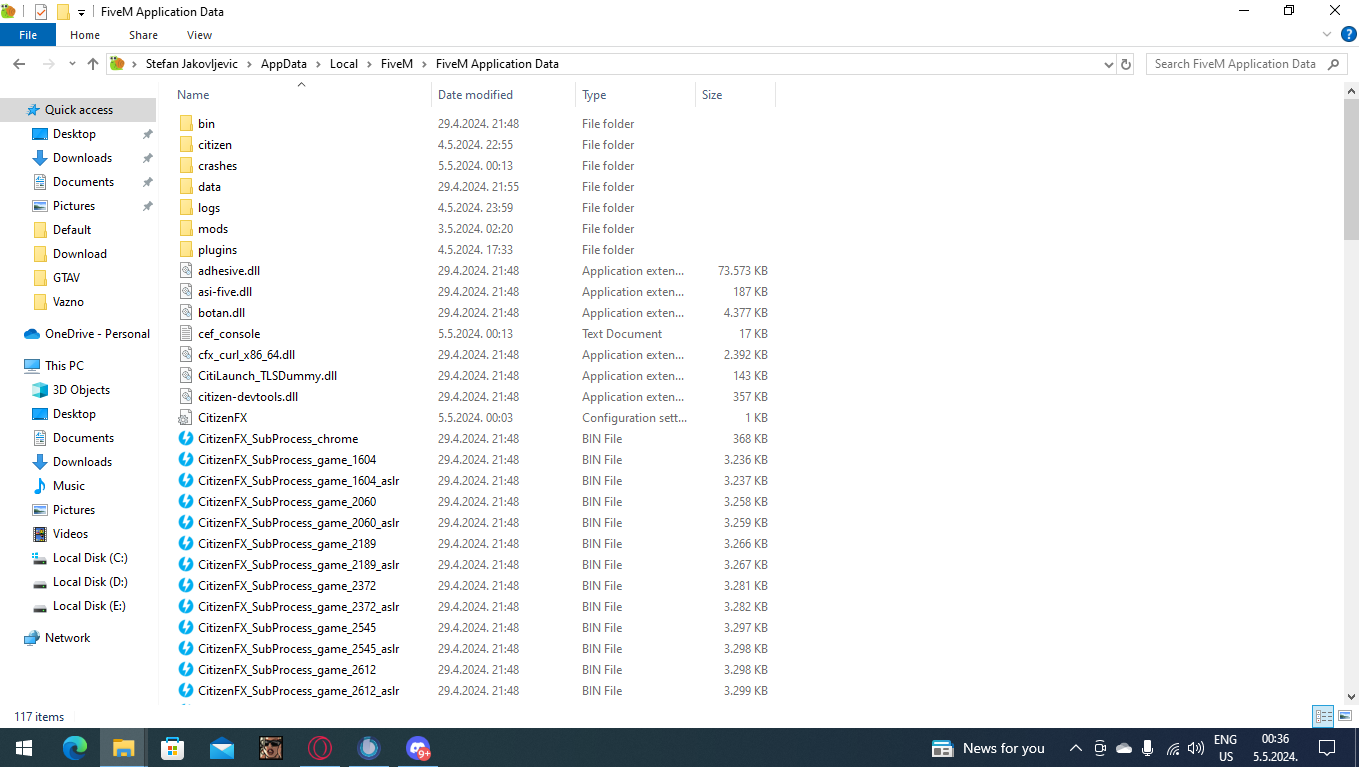Open the notification center icon in the taskbar
This screenshot has height=767, width=1359.
coord(1327,748)
